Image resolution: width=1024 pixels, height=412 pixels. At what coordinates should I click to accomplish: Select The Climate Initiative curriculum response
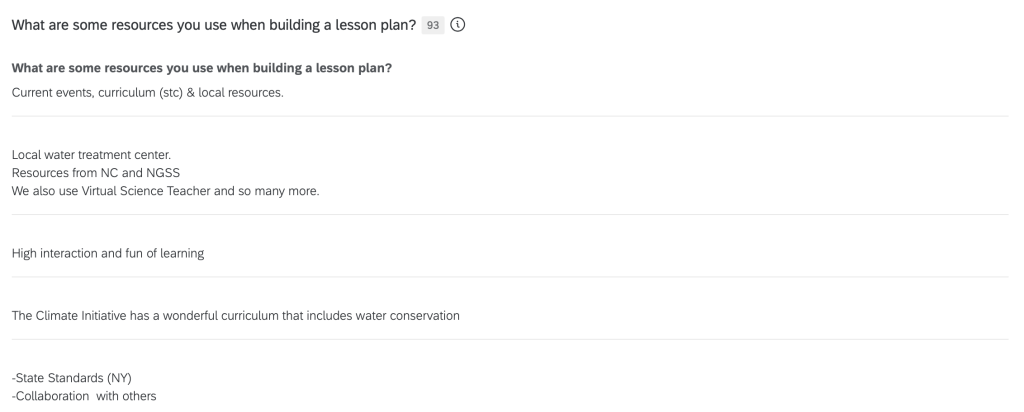point(236,316)
